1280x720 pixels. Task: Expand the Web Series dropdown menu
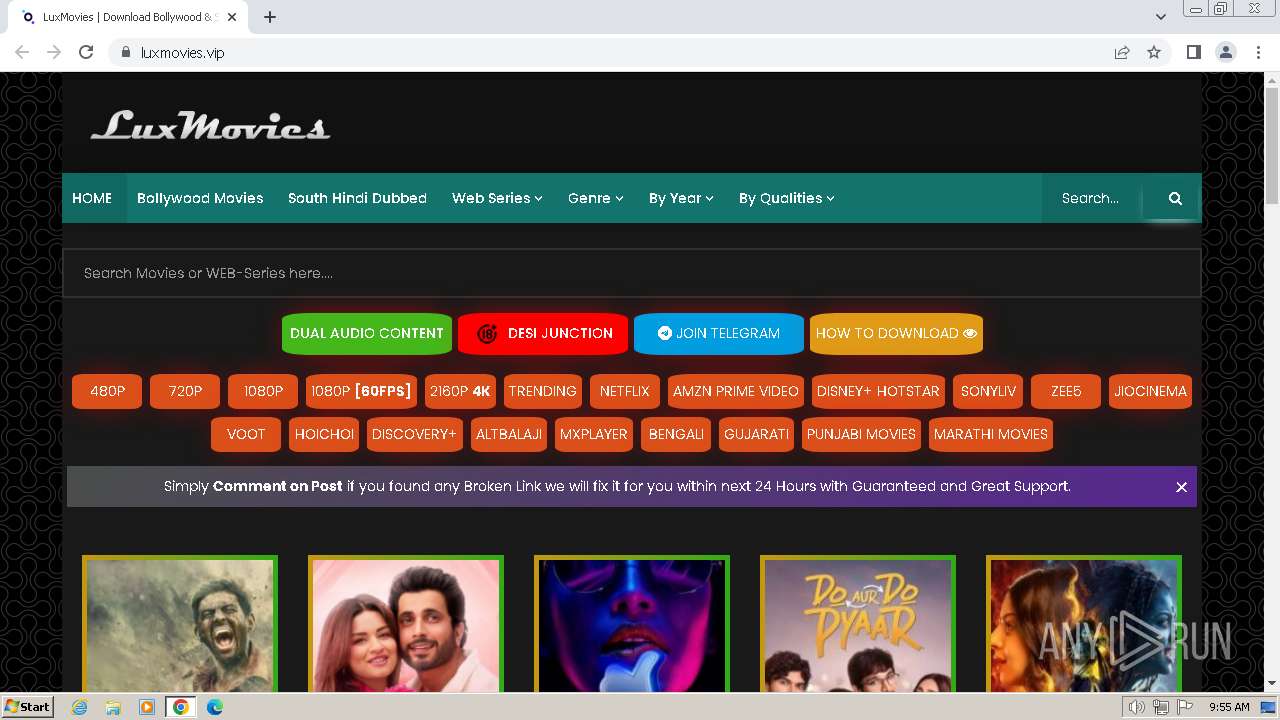point(497,198)
